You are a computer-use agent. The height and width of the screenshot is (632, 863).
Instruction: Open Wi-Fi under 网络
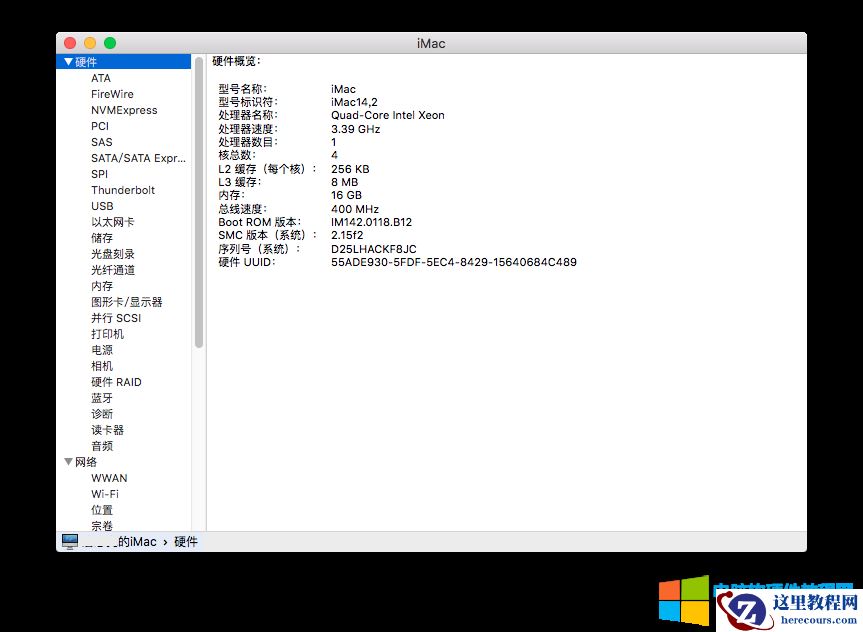105,494
